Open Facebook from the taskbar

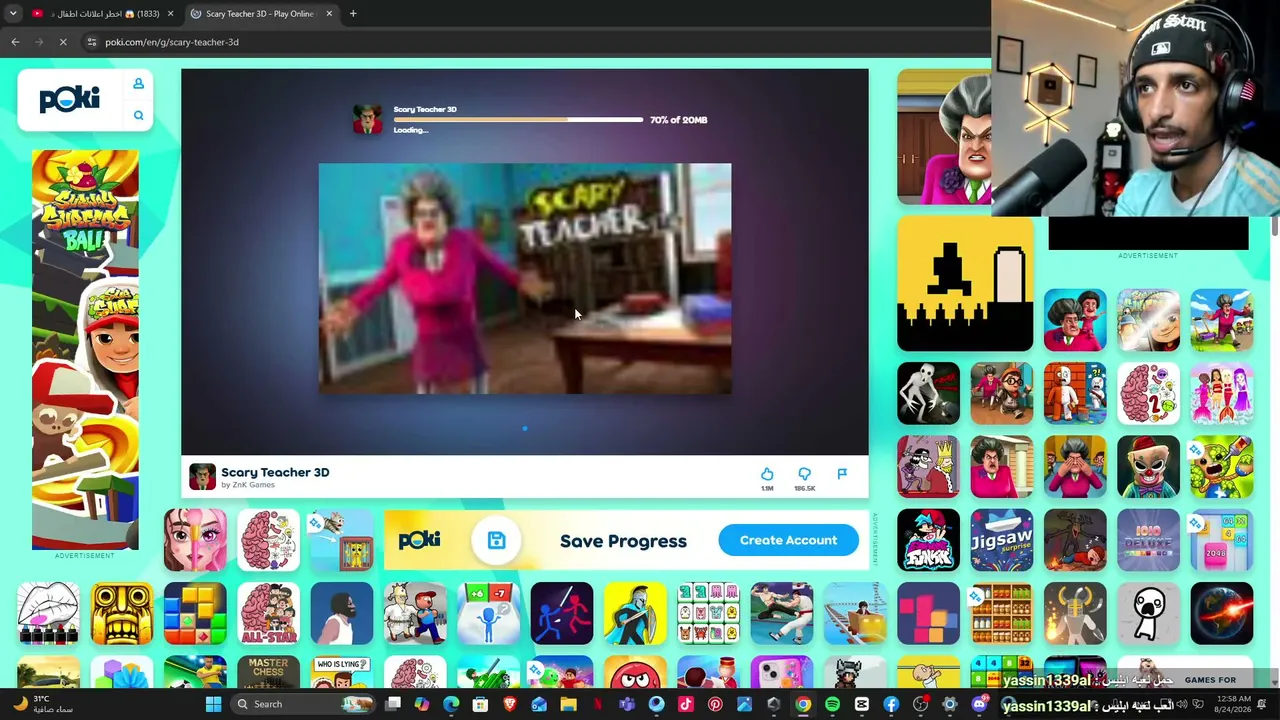(x=891, y=704)
